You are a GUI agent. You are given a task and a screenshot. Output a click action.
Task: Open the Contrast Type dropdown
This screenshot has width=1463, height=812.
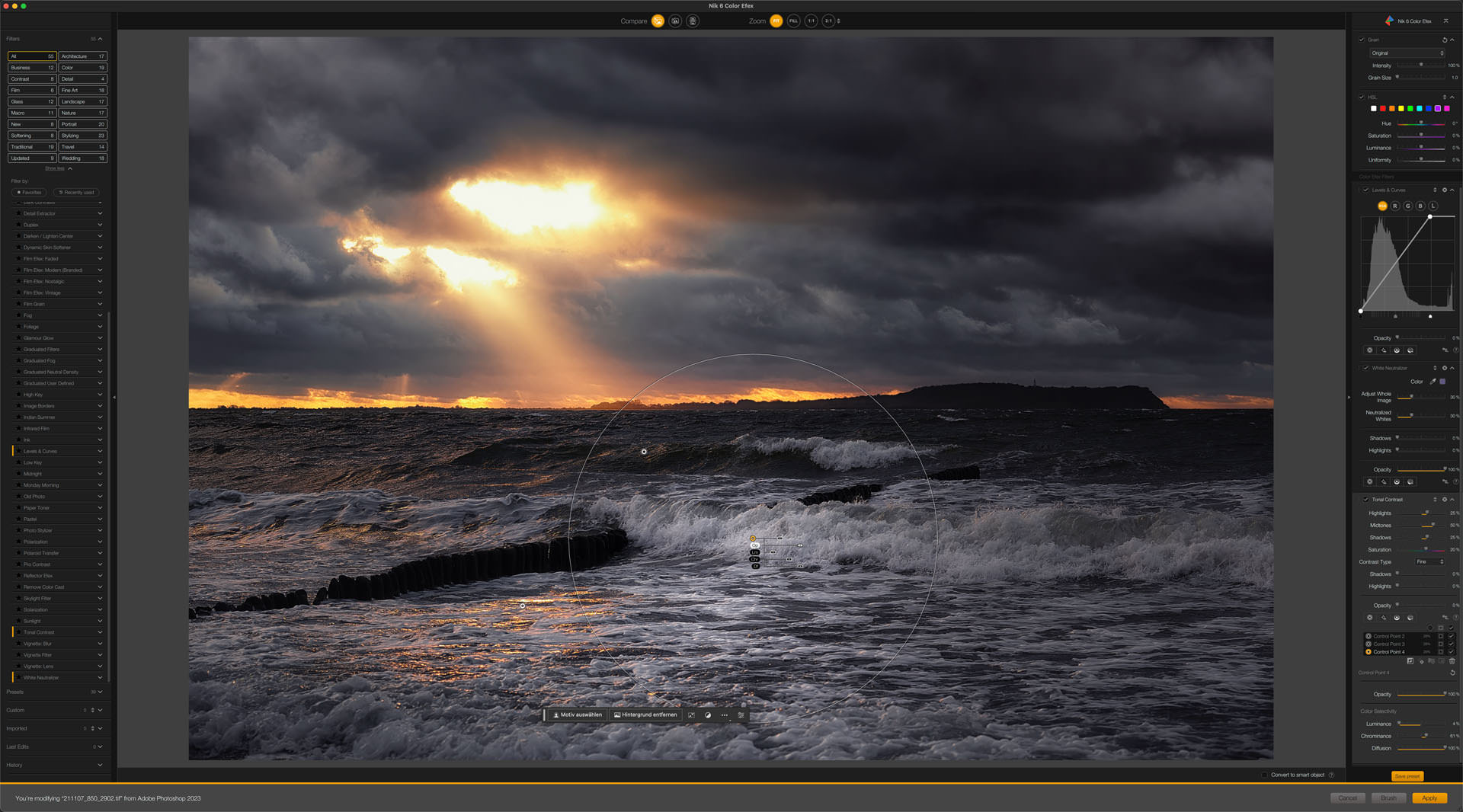coord(1429,562)
